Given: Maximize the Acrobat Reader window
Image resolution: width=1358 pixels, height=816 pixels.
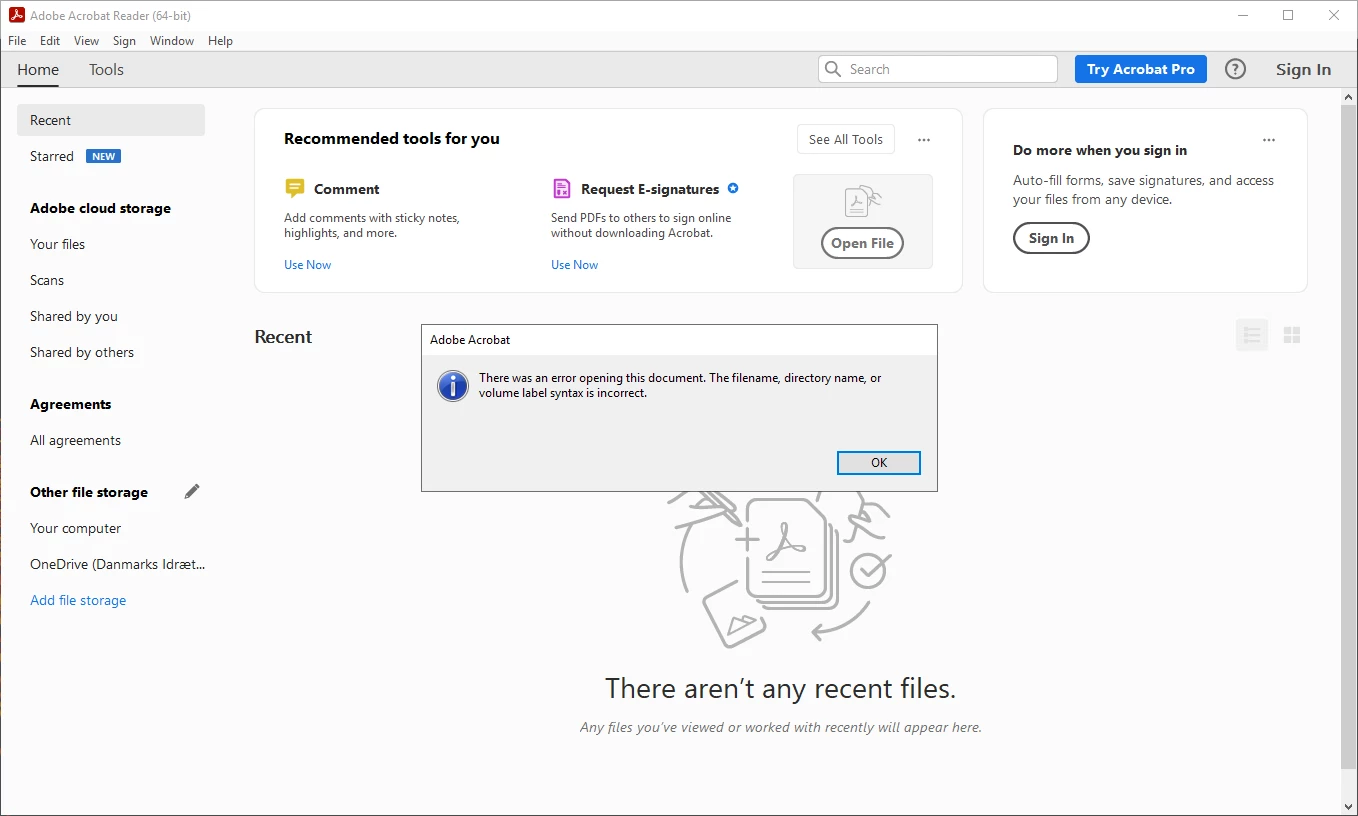Looking at the screenshot, I should [x=1288, y=15].
